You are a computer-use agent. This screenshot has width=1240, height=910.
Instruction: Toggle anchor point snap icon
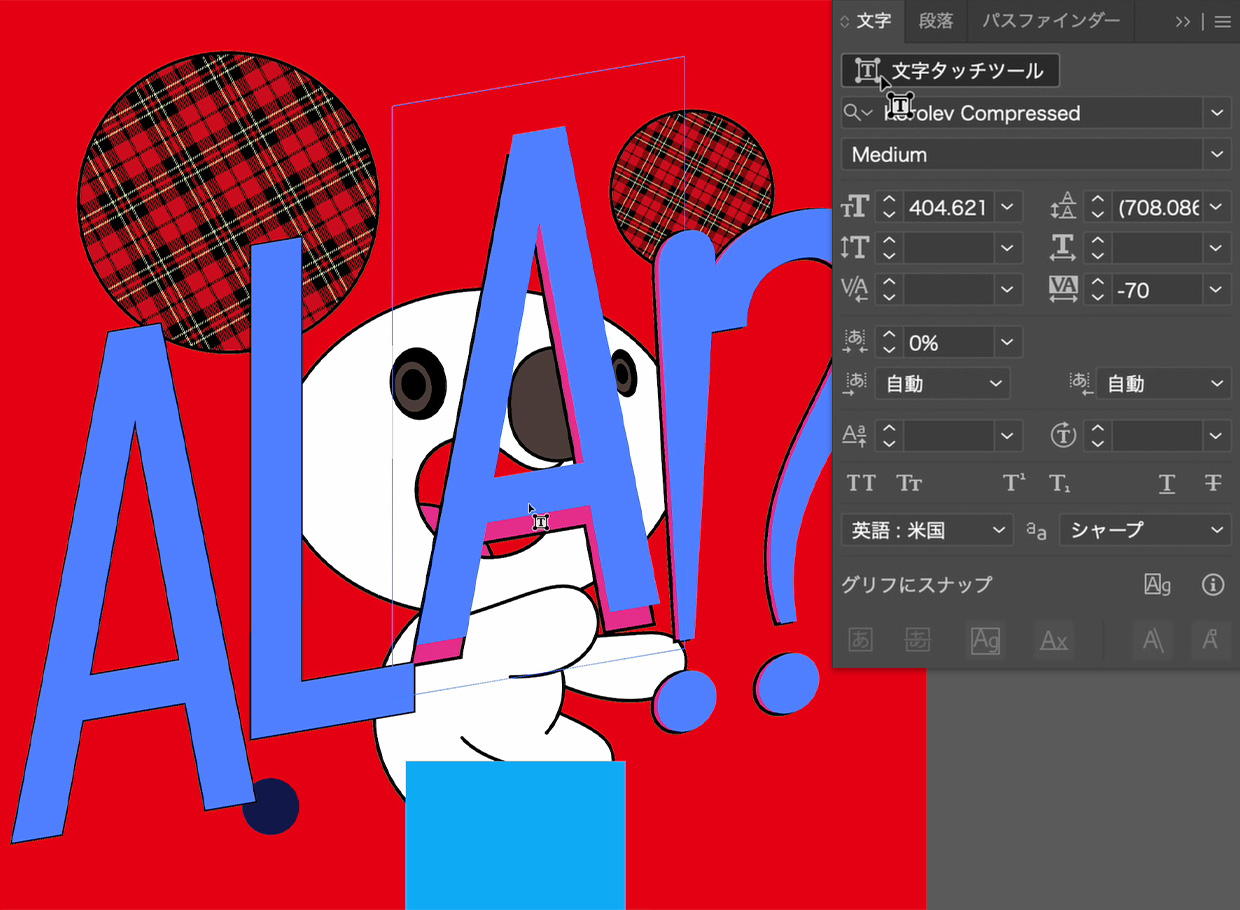tap(1210, 640)
